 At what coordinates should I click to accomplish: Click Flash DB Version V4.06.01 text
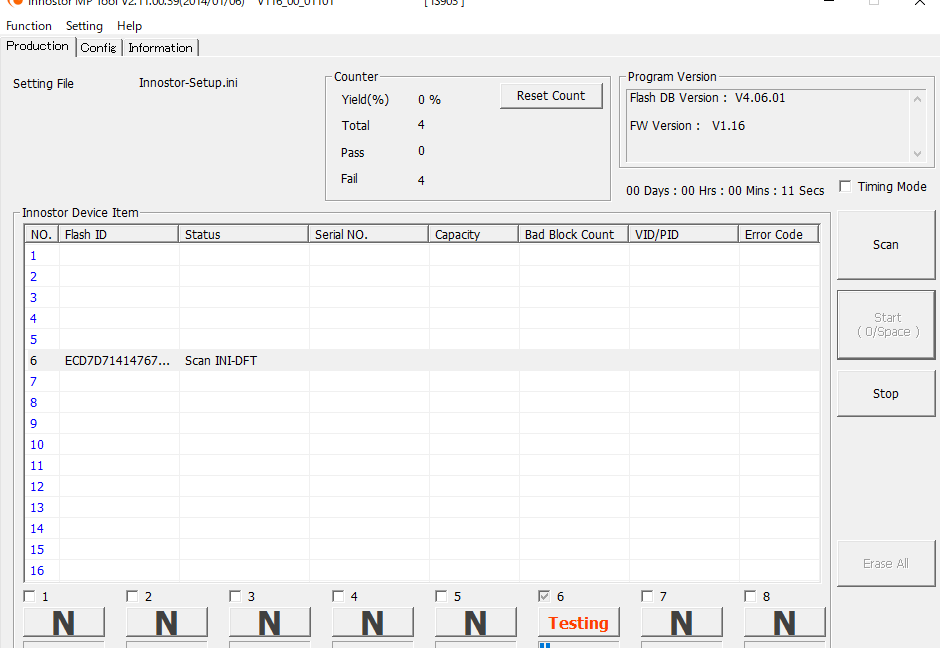click(707, 98)
